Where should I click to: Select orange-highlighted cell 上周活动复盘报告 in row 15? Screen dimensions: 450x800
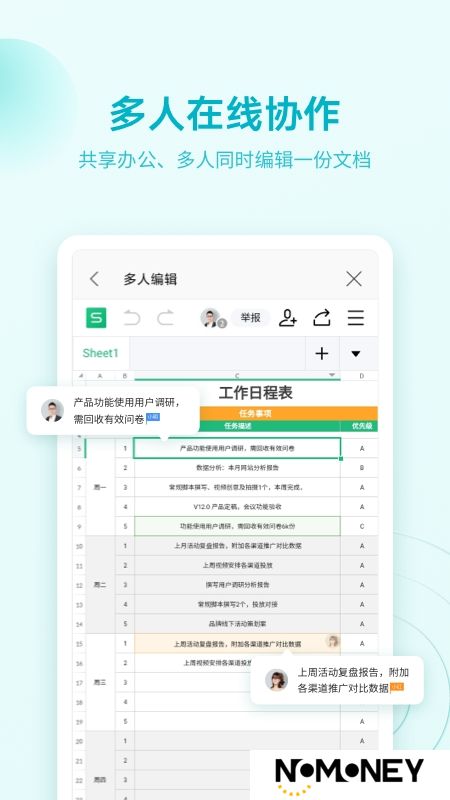pyautogui.click(x=237, y=643)
